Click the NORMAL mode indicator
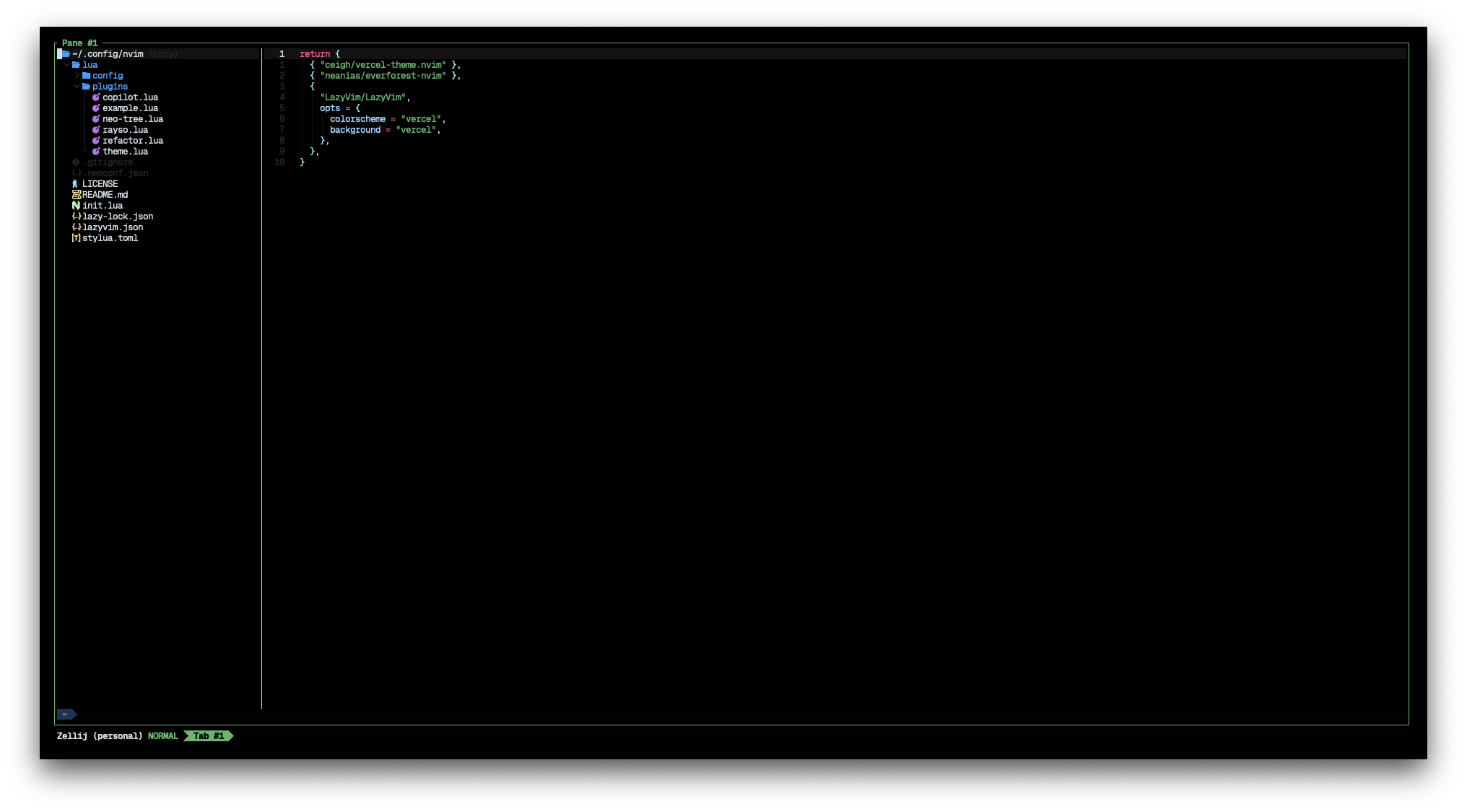This screenshot has width=1467, height=812. click(x=163, y=736)
